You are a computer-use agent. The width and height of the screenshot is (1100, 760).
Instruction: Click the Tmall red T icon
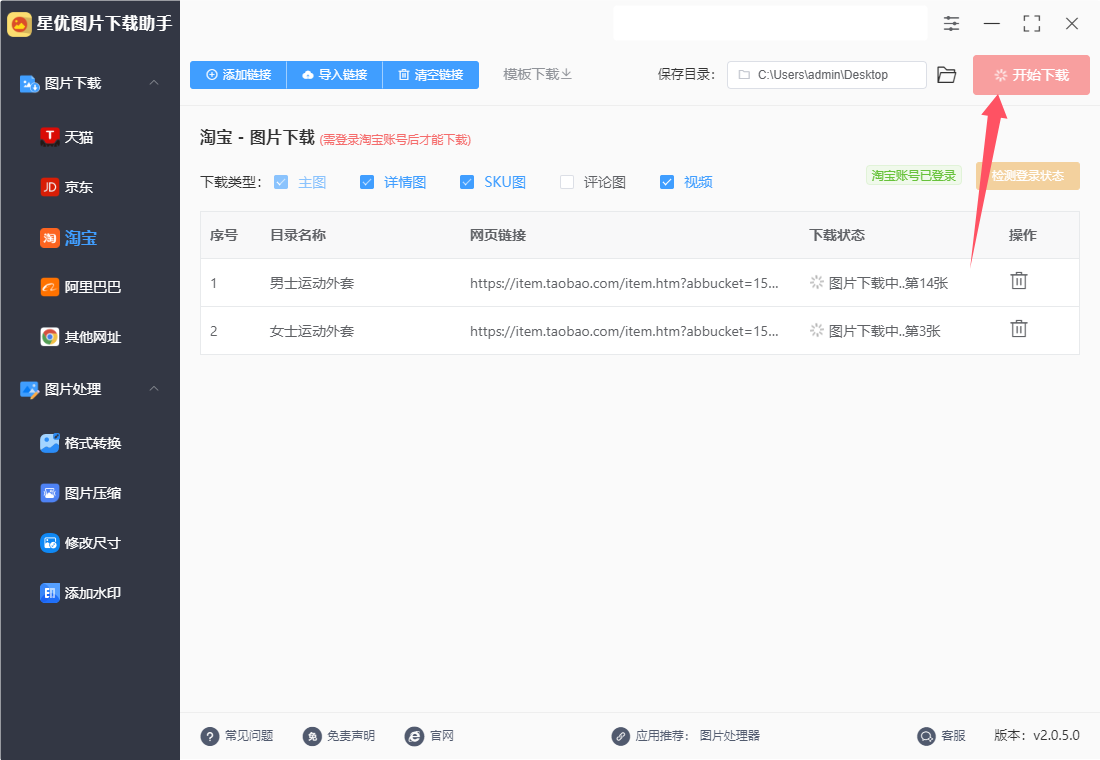pos(49,137)
